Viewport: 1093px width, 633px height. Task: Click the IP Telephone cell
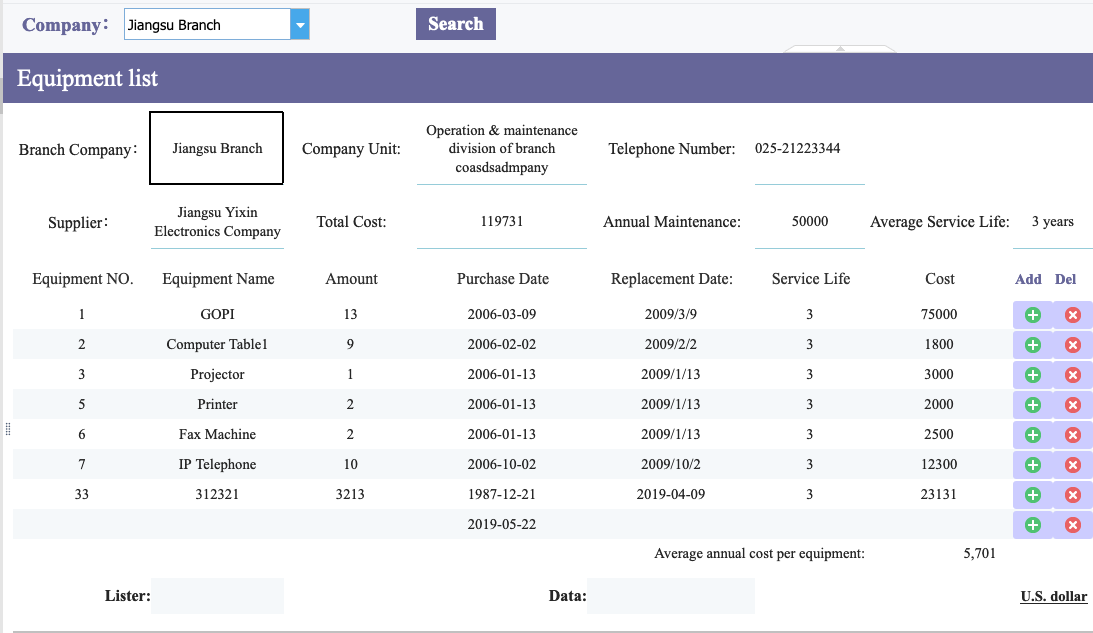pos(217,464)
